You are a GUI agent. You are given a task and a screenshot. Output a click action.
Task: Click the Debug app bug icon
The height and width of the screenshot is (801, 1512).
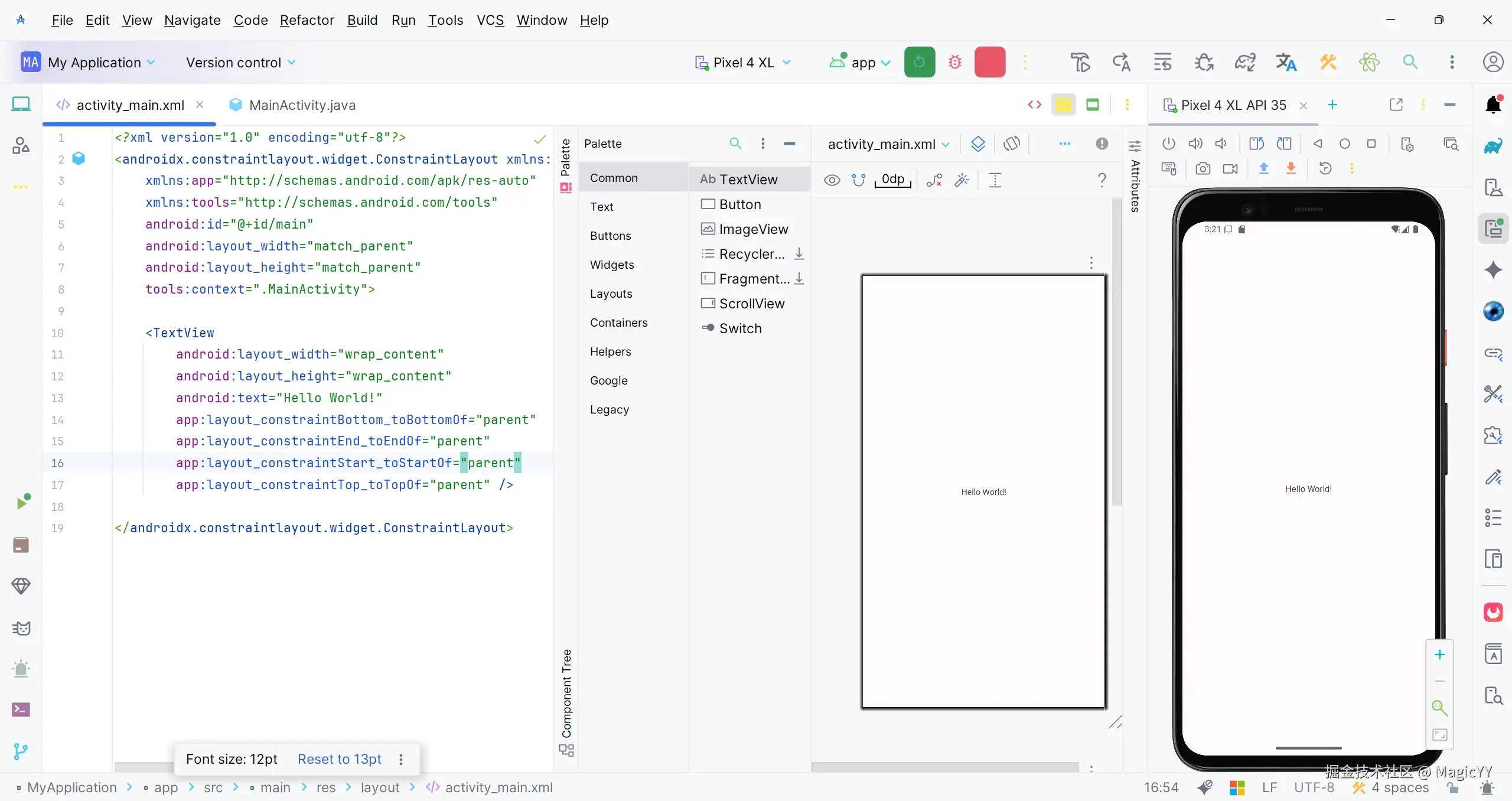coord(955,62)
